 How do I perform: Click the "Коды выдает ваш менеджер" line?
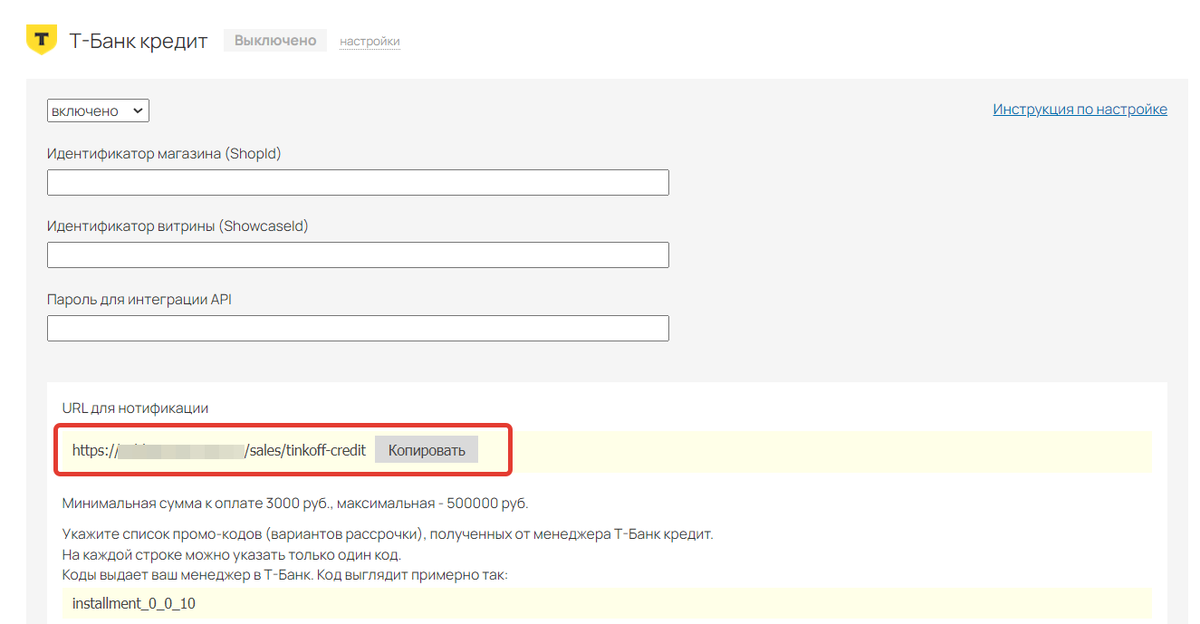pos(284,575)
